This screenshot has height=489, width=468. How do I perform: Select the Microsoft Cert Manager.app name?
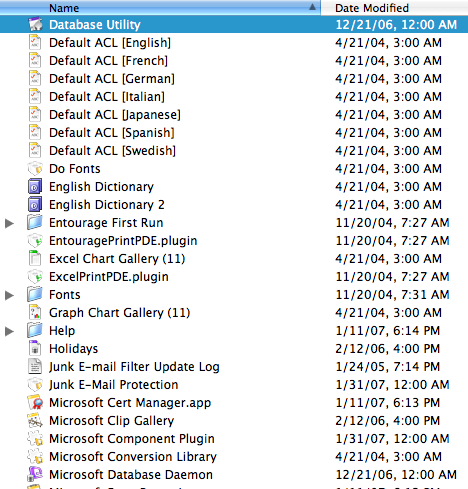coord(130,403)
